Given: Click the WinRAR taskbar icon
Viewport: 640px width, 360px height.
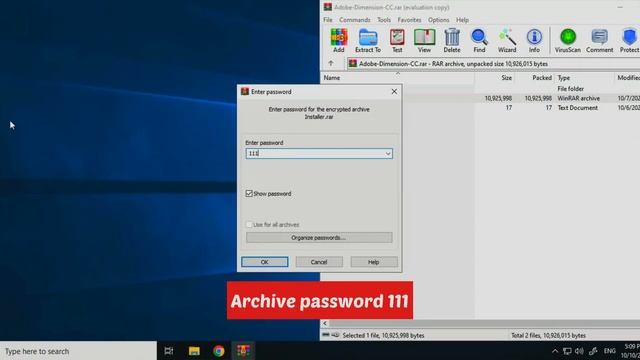Looking at the screenshot, I should [243, 351].
